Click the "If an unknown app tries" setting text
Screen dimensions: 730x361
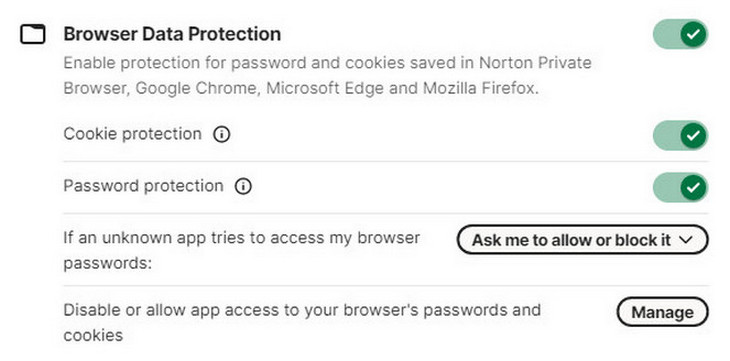click(242, 251)
